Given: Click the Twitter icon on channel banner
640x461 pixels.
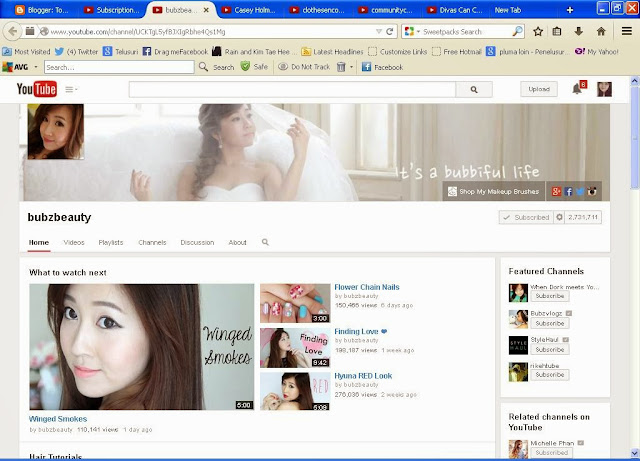Looking at the screenshot, I should 580,192.
